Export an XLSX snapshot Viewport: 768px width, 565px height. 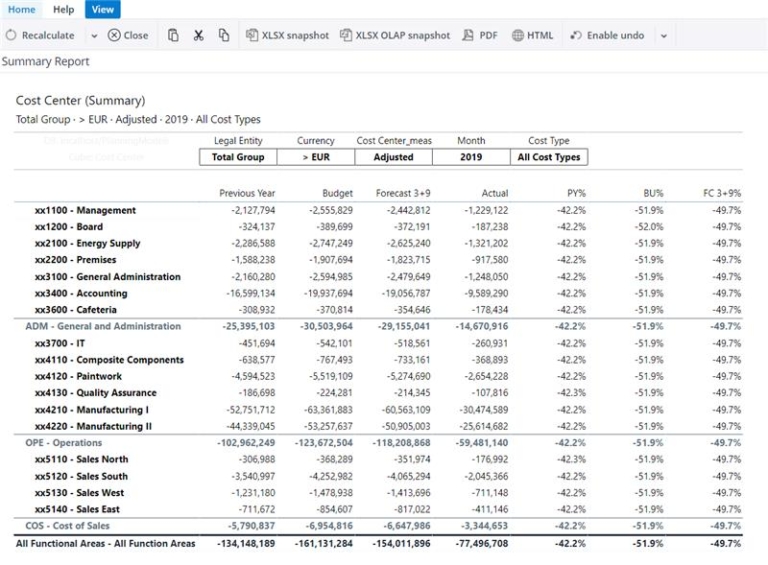pyautogui.click(x=287, y=35)
